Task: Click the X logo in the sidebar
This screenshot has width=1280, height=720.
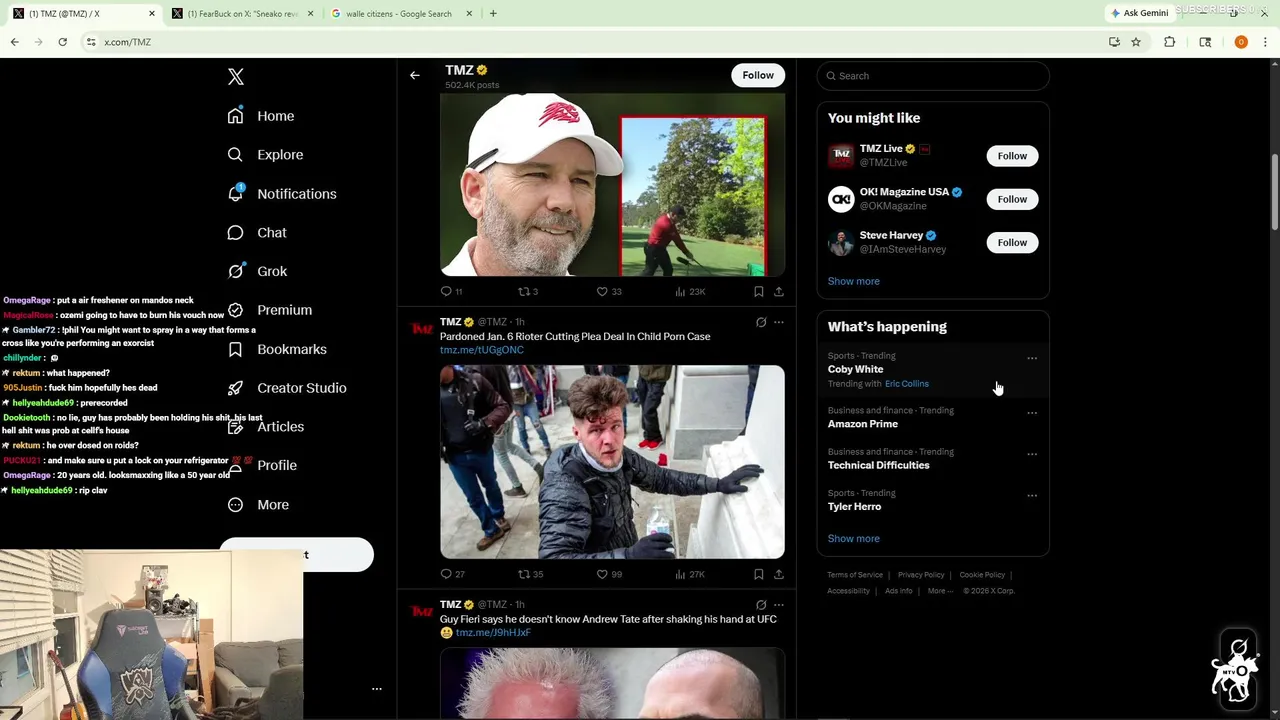Action: coord(236,77)
